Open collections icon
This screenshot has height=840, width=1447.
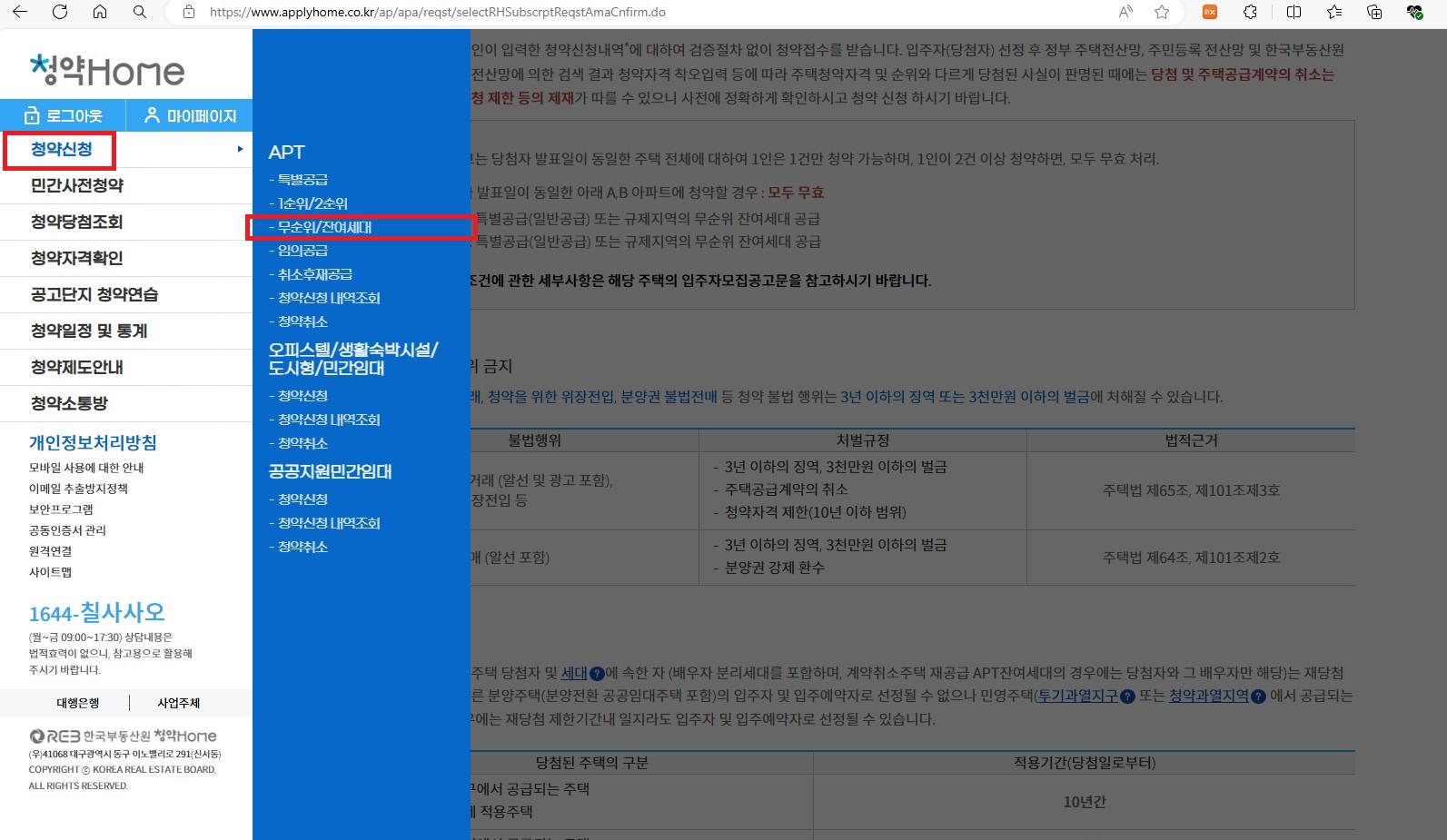click(x=1374, y=12)
